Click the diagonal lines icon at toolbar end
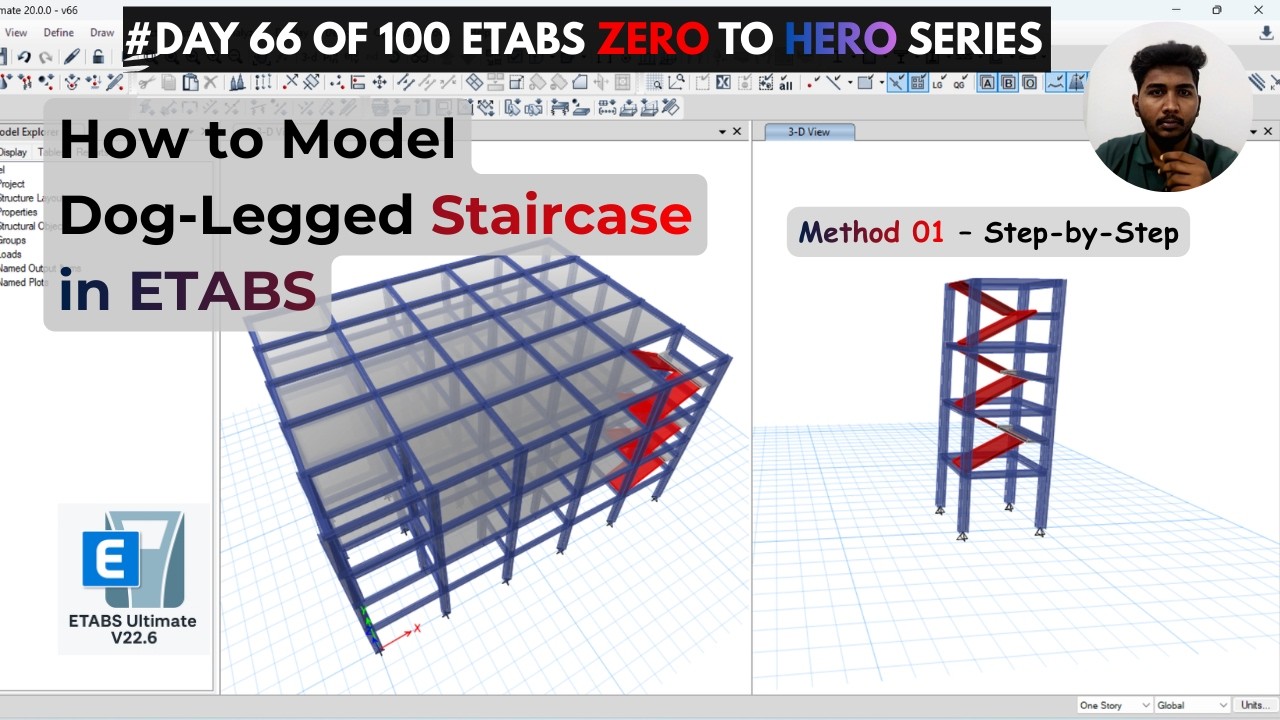Viewport: 1280px width, 720px height. pos(1257,82)
